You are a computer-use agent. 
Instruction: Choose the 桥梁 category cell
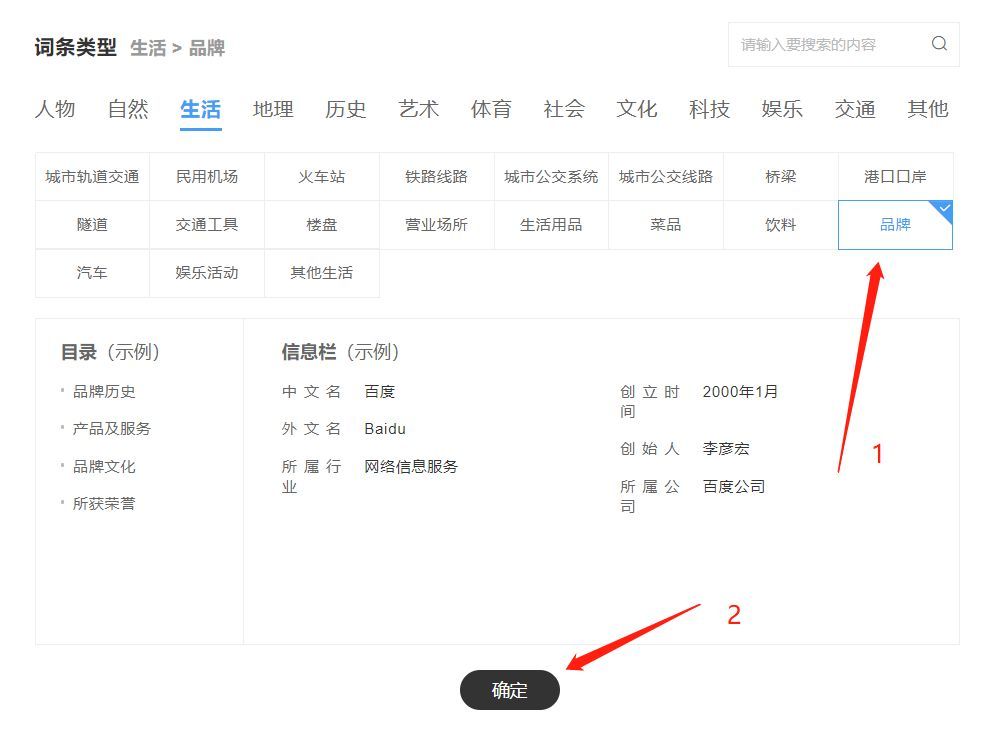(x=780, y=177)
